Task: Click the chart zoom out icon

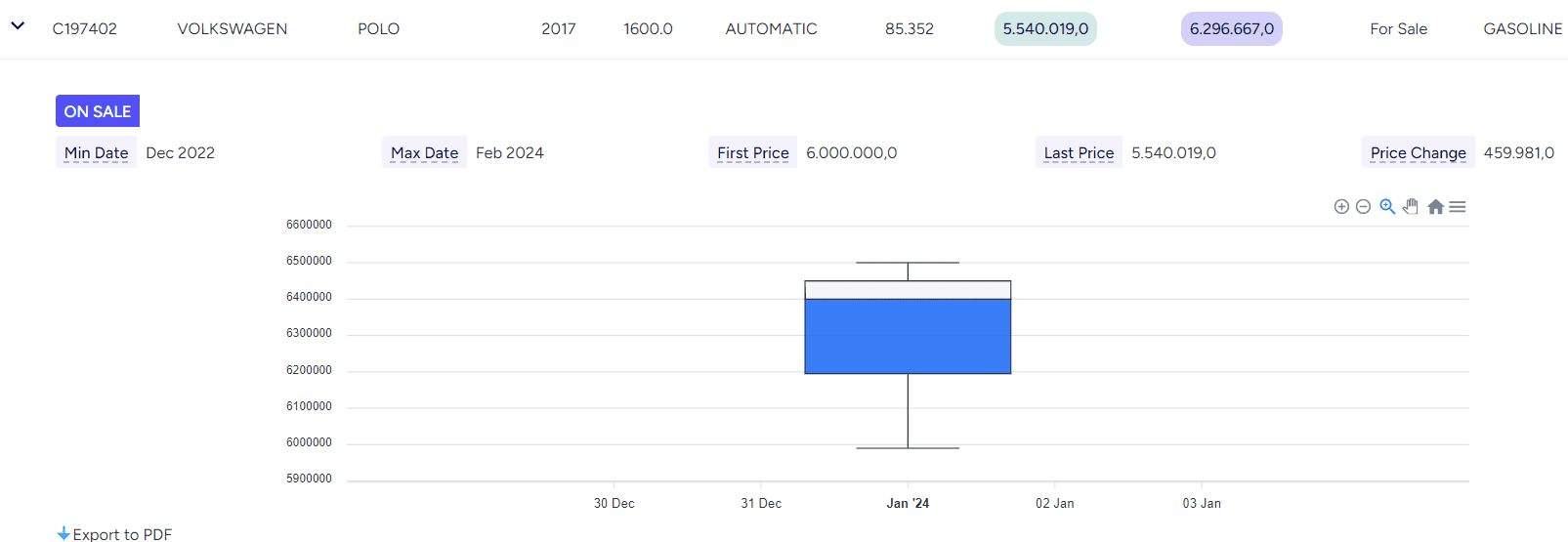Action: [1364, 207]
